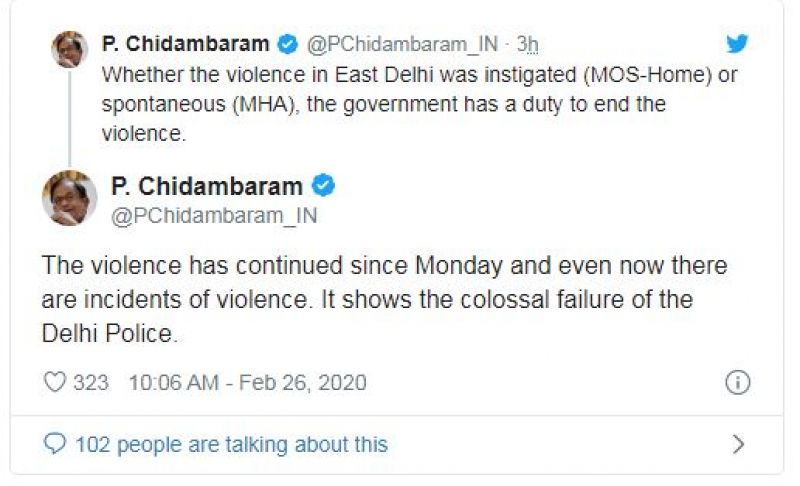800x486 pixels.
Task: Click the Twitter bird logo
Action: tap(737, 44)
